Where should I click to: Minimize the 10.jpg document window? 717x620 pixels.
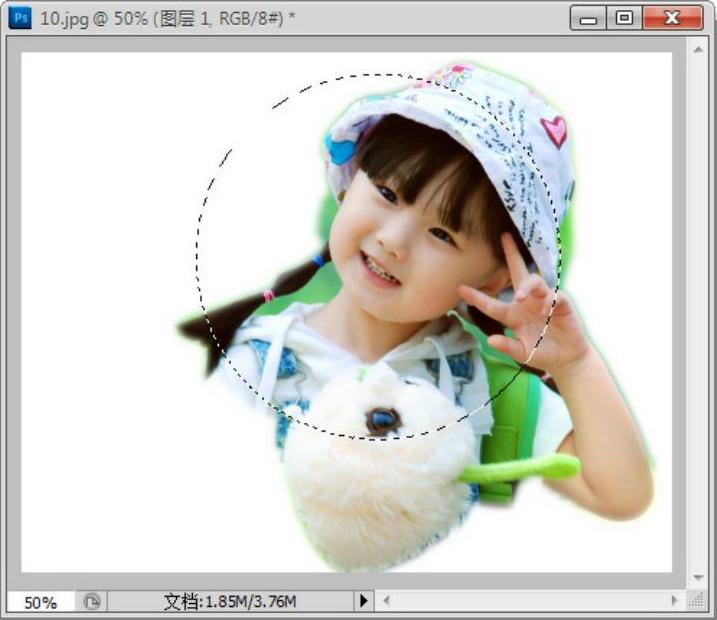(x=588, y=18)
